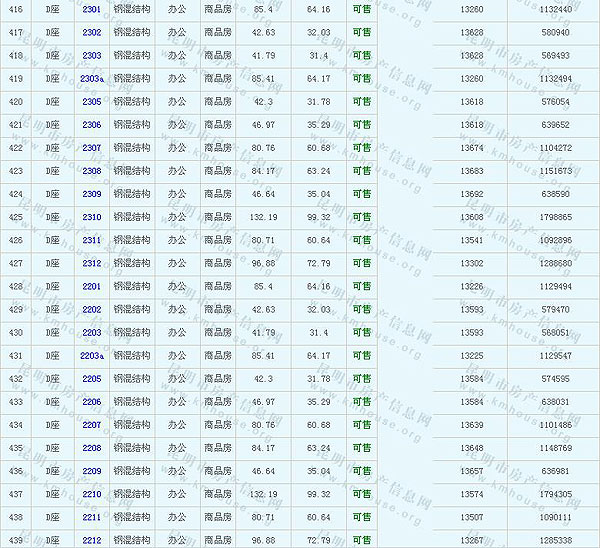The height and width of the screenshot is (548, 600).
Task: Open the 2211 room link
Action: [91, 517]
